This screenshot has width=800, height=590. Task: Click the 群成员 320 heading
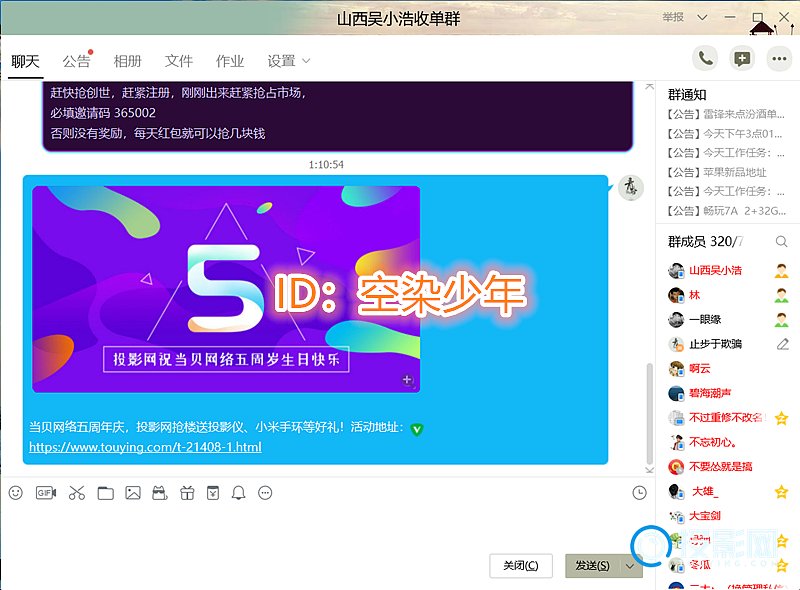706,241
